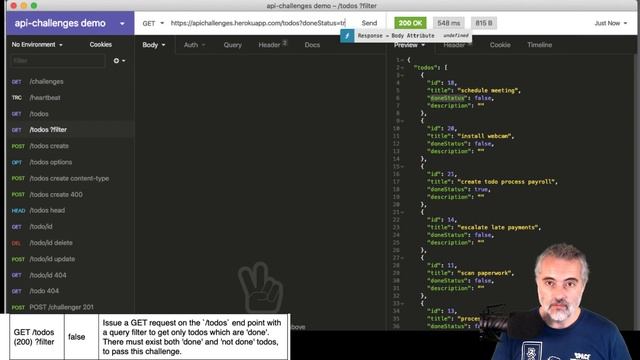Select the /todo 404 request
This screenshot has height=360, width=640.
click(70, 291)
